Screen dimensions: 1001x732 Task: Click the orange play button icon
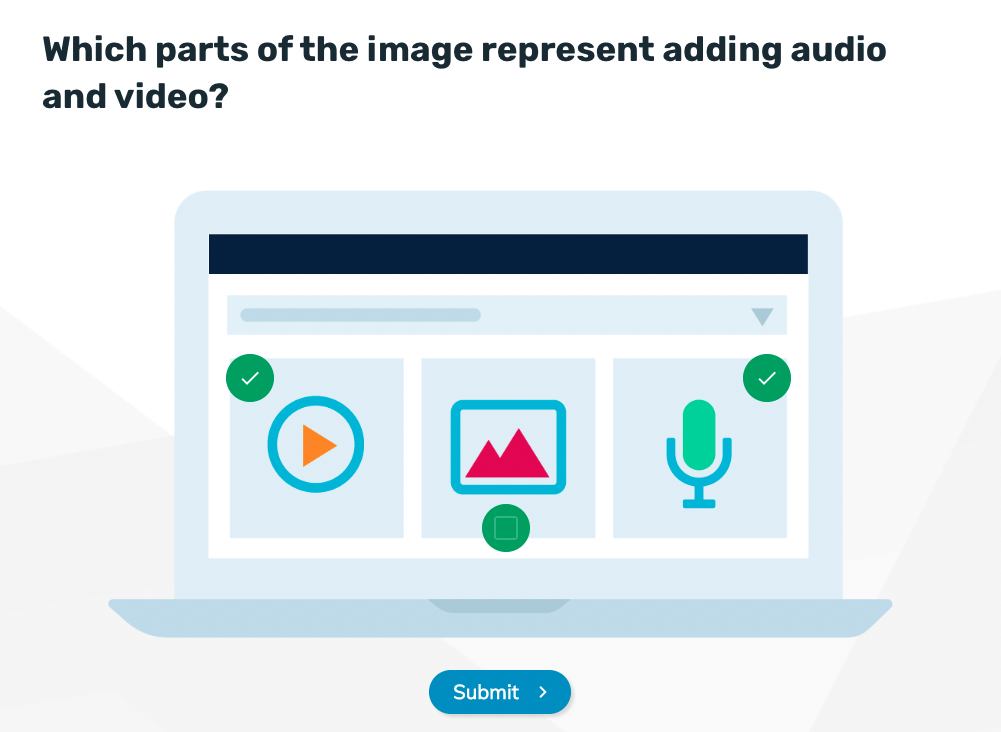point(316,444)
